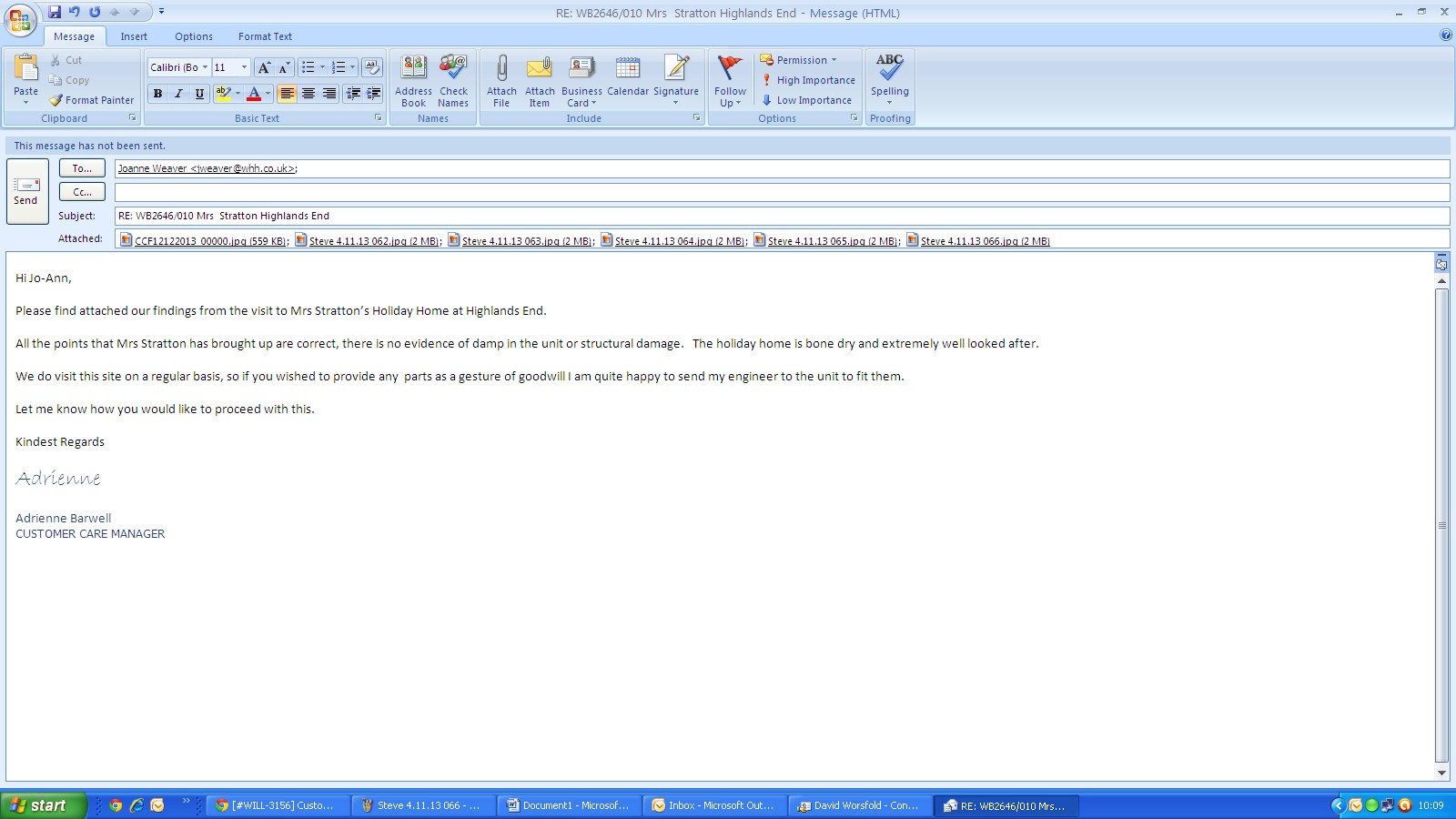Screen dimensions: 1456x819
Task: Insert Calendar information
Action: (628, 76)
